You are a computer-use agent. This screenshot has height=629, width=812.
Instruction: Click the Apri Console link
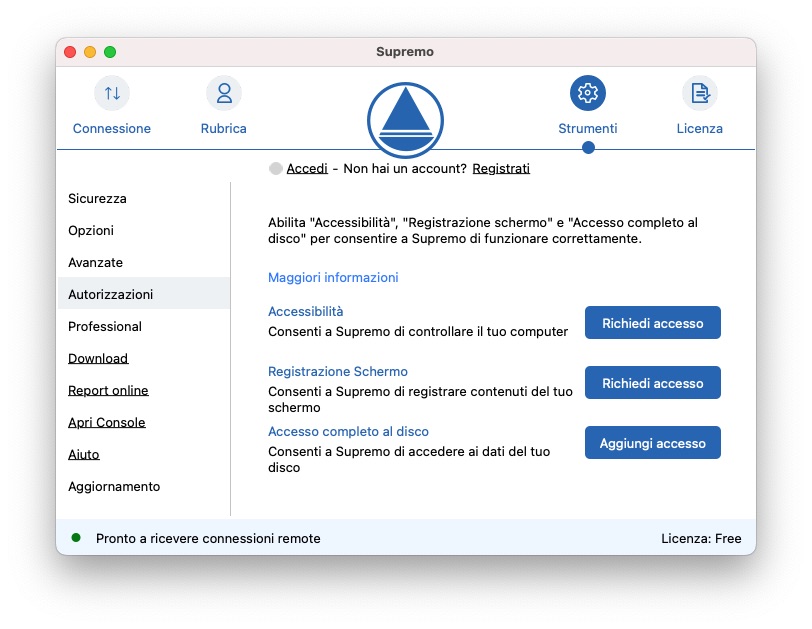(x=107, y=422)
